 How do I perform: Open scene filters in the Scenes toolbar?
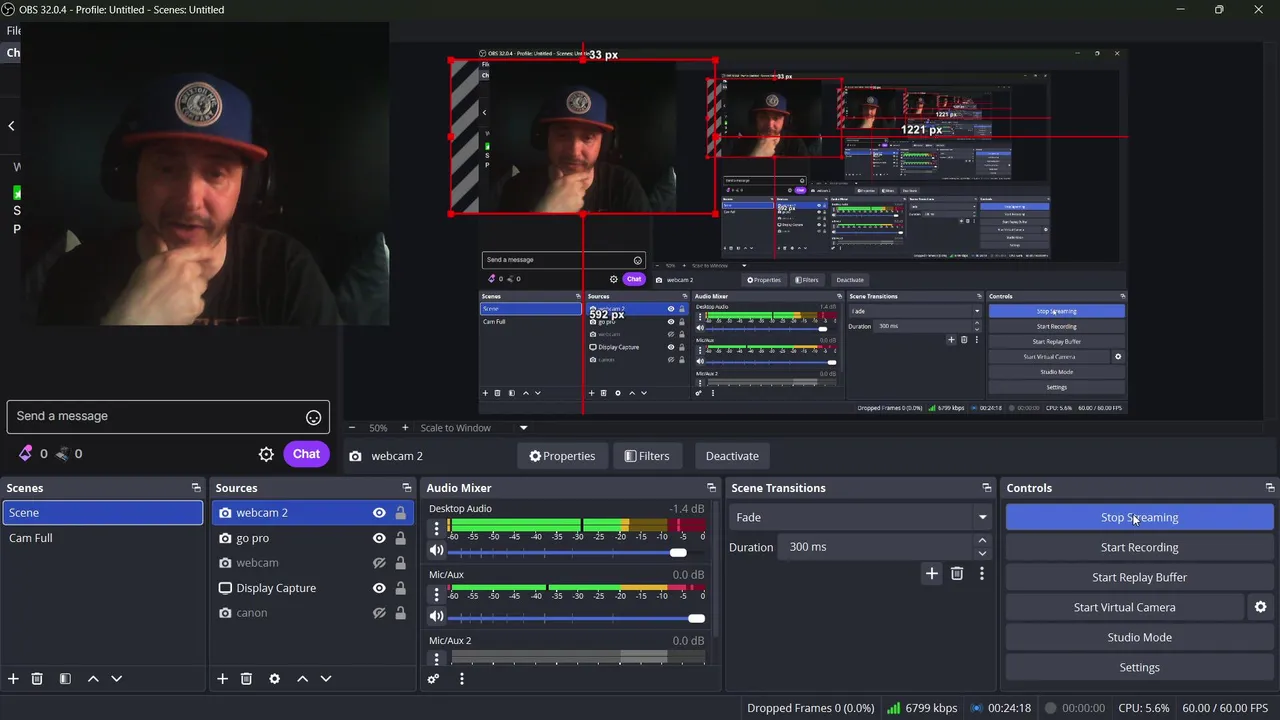(65, 679)
